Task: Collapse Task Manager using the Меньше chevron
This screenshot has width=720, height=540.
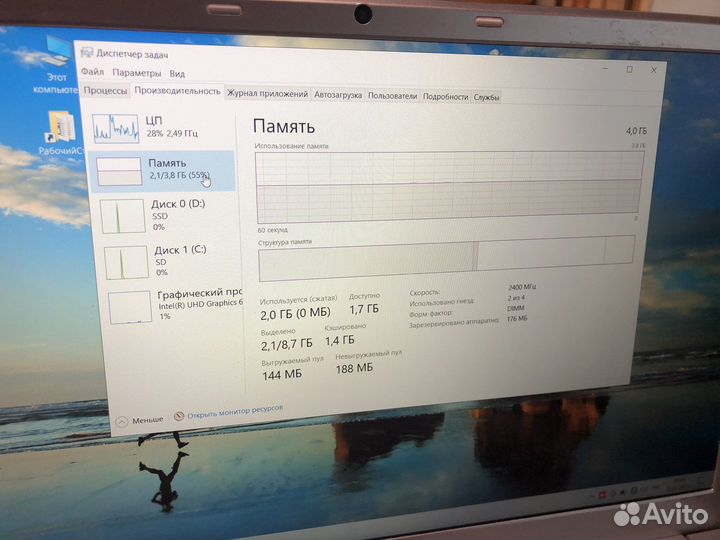Action: (123, 421)
